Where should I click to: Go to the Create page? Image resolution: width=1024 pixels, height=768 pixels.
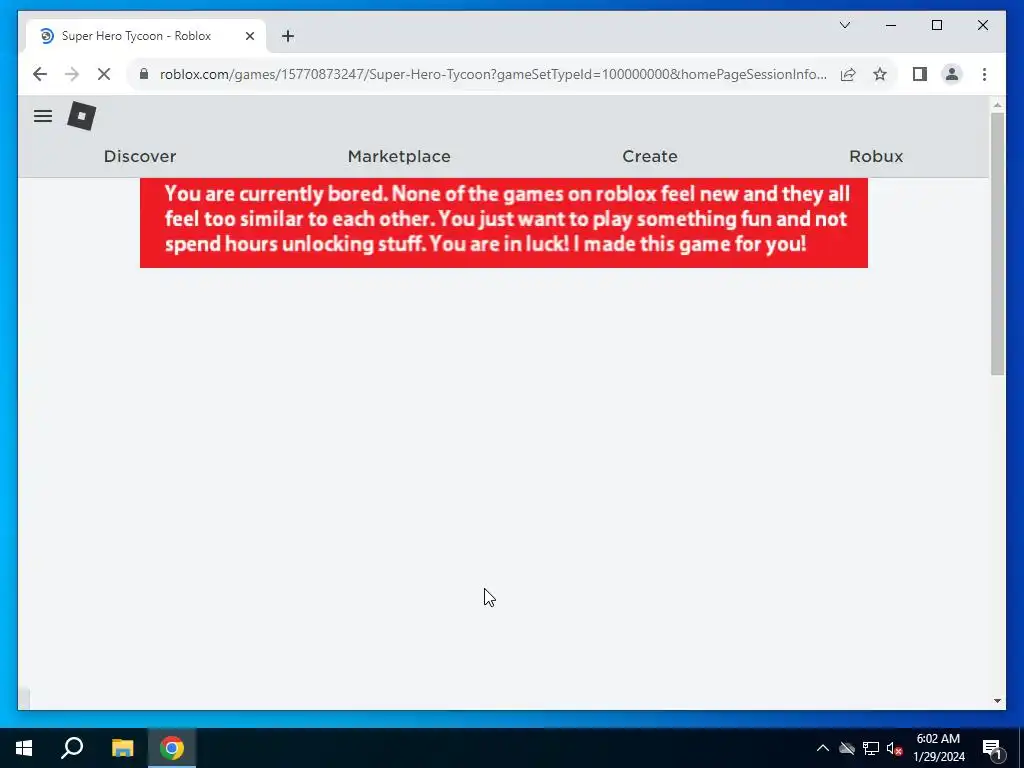click(650, 156)
